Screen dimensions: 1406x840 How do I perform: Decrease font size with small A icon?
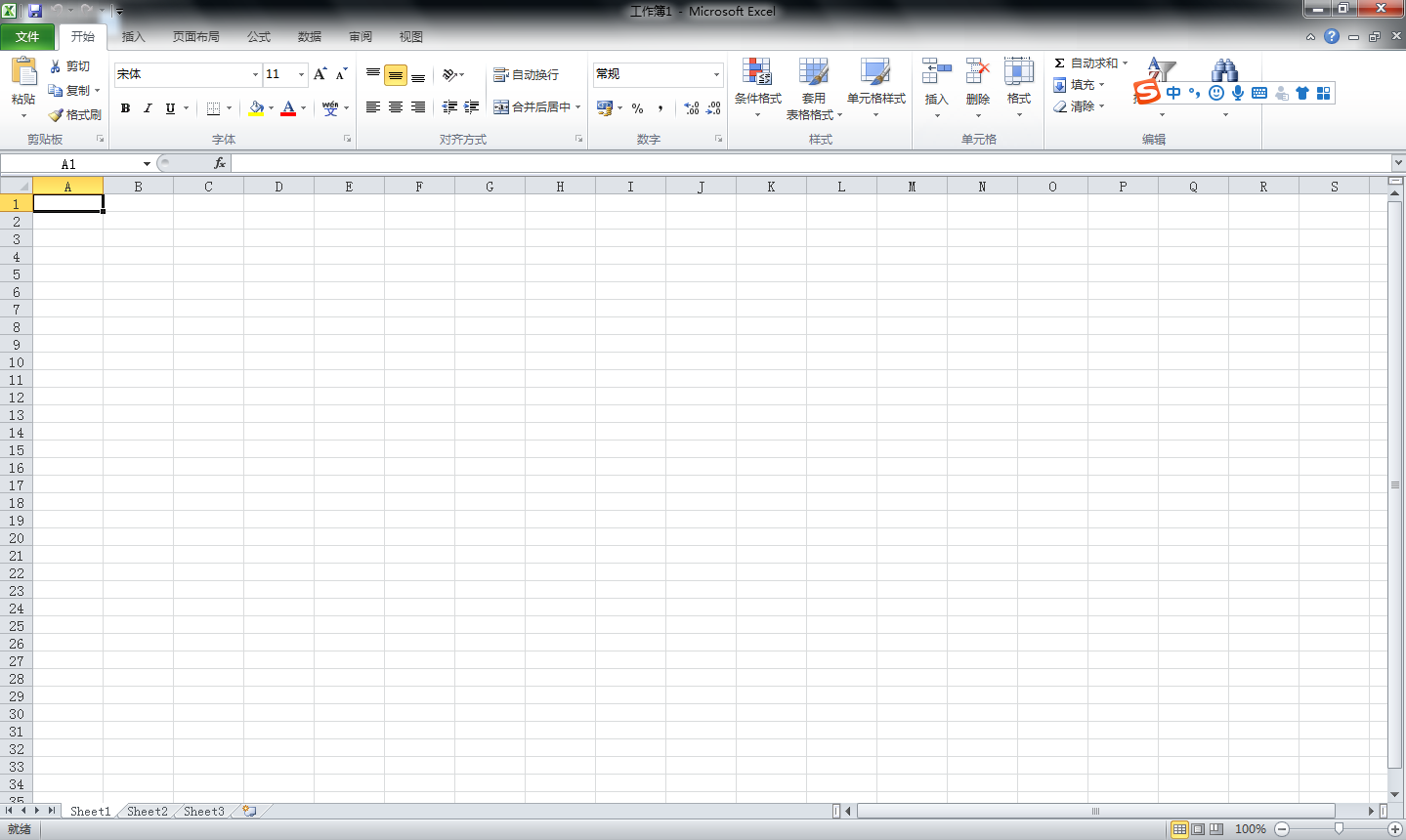pyautogui.click(x=341, y=74)
